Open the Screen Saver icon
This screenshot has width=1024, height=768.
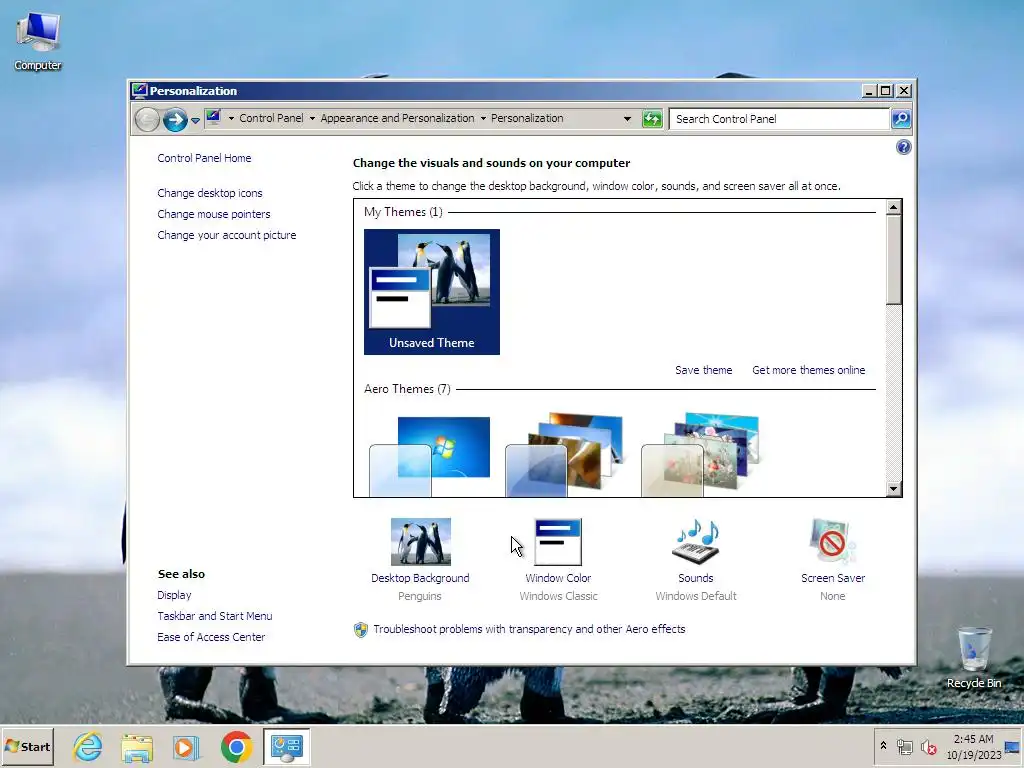(x=832, y=541)
